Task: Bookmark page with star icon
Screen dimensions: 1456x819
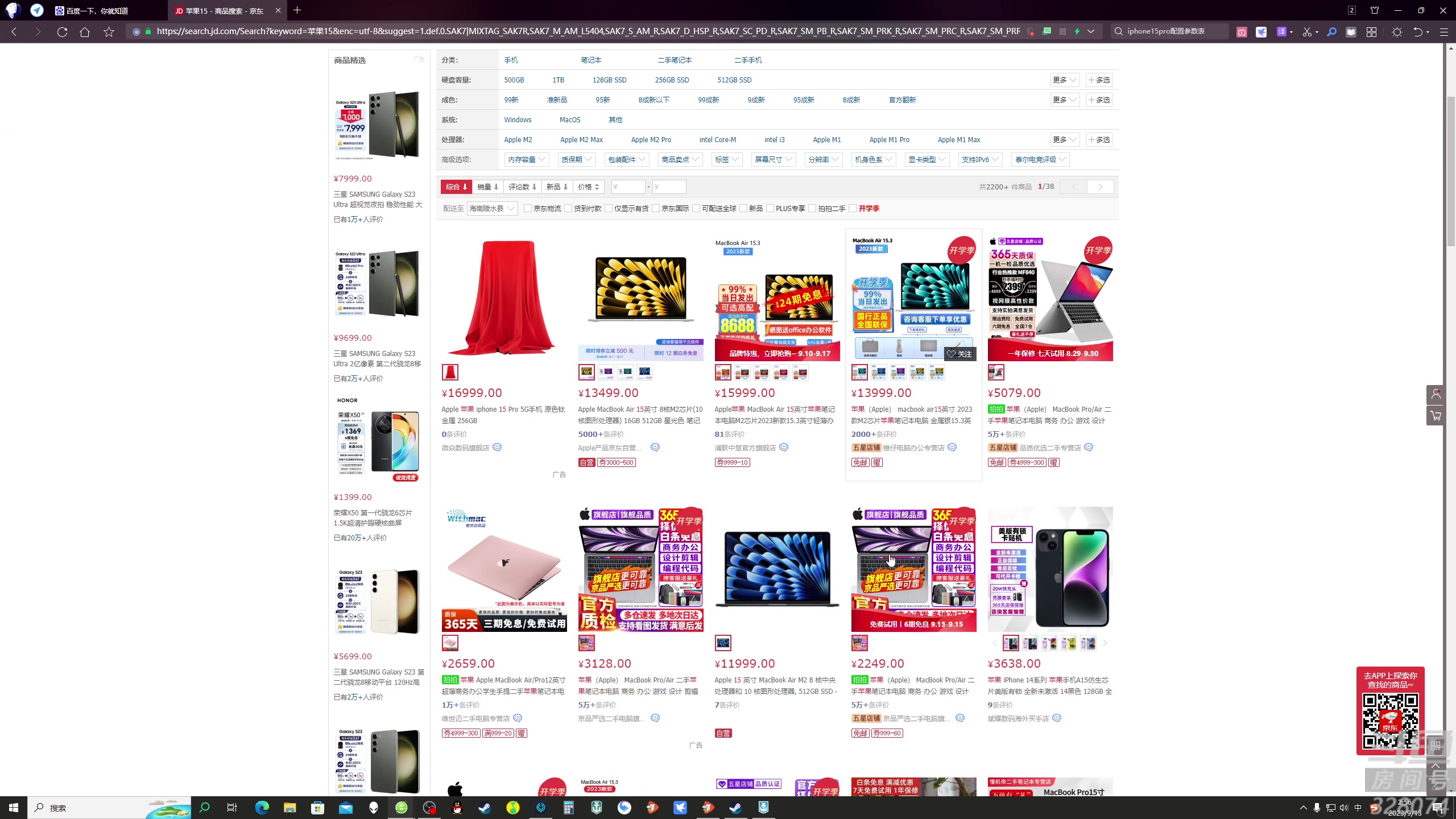Action: [x=109, y=32]
